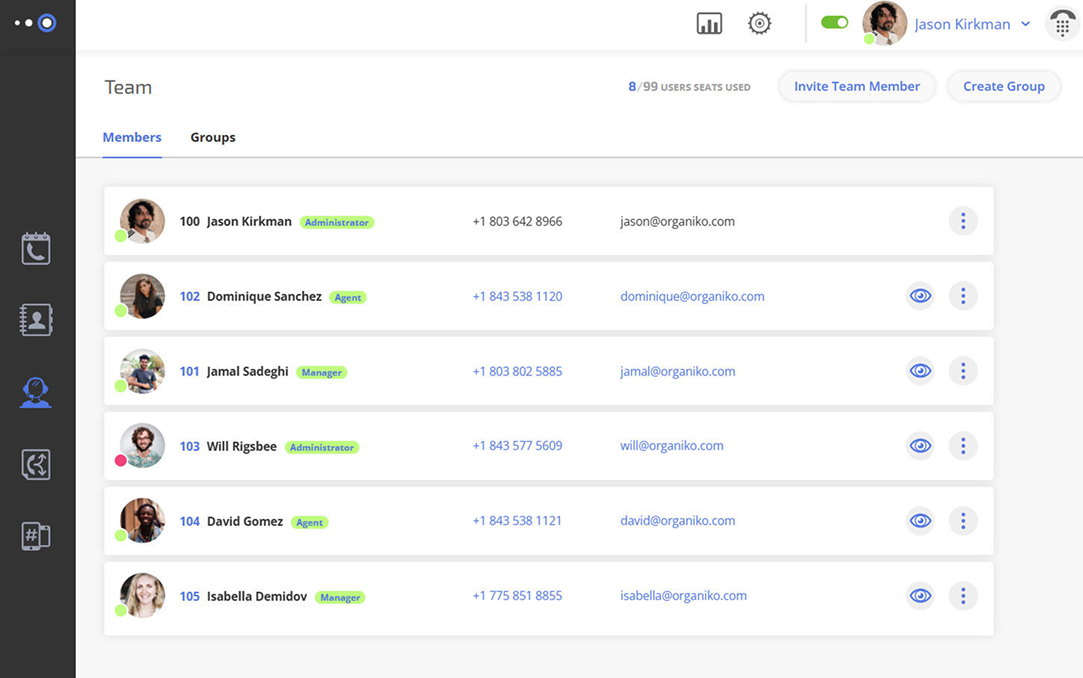Switch to the Groups tab
Screen dimensions: 1083x678
pyautogui.click(x=213, y=137)
